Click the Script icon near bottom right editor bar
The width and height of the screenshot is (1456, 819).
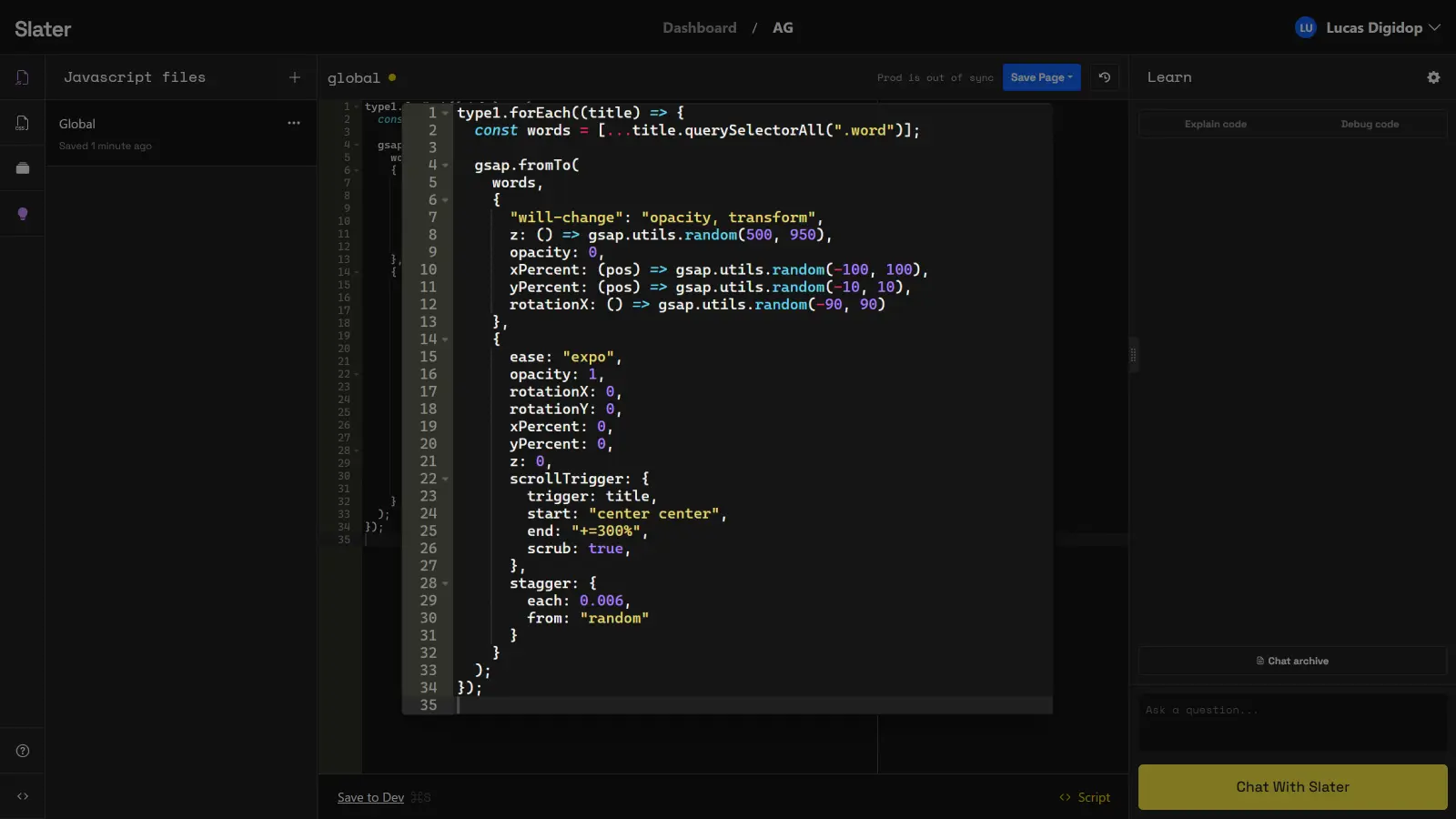tap(1065, 797)
